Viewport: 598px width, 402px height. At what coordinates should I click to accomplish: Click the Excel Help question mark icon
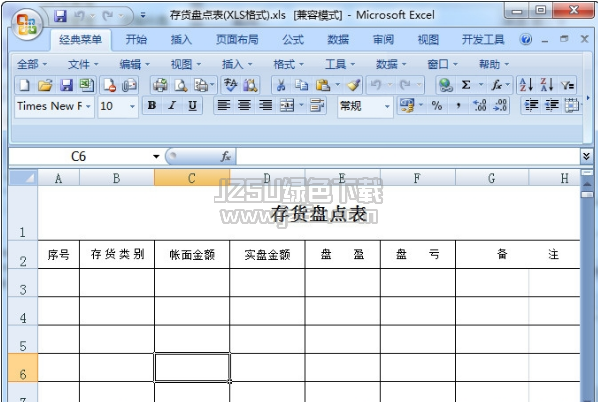(x=526, y=39)
